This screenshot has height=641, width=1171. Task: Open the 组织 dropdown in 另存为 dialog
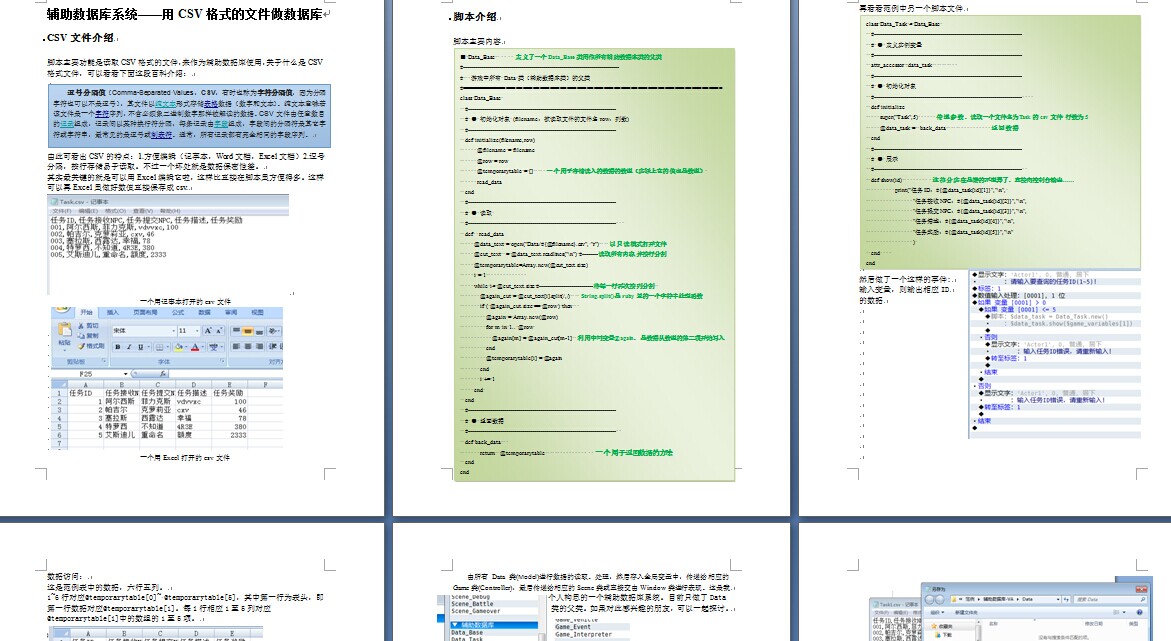pos(937,613)
